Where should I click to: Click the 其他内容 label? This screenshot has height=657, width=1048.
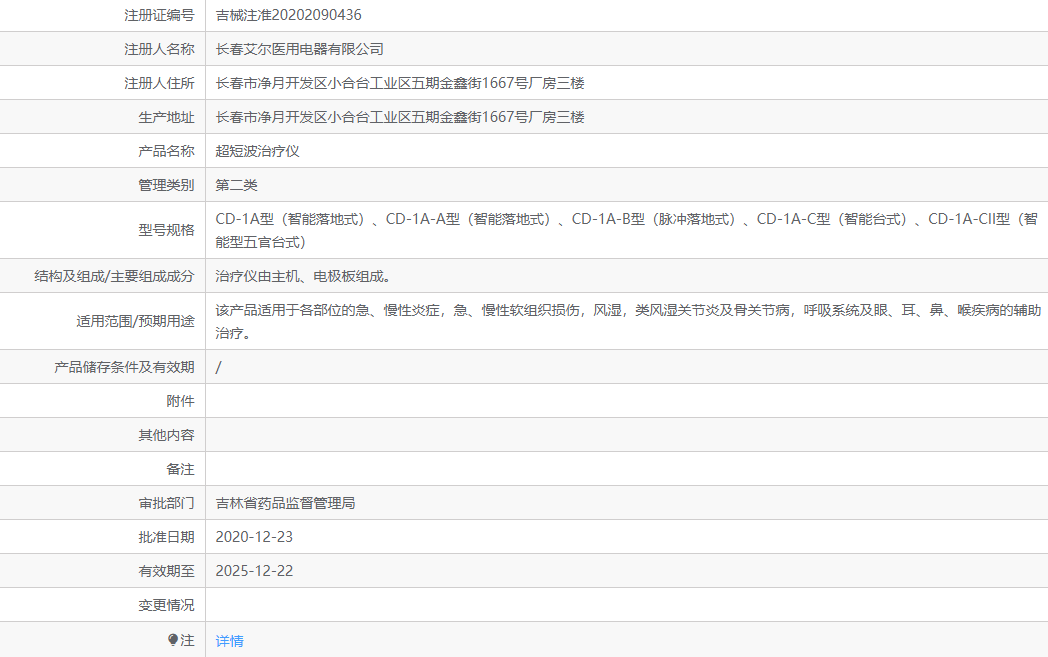coord(166,436)
